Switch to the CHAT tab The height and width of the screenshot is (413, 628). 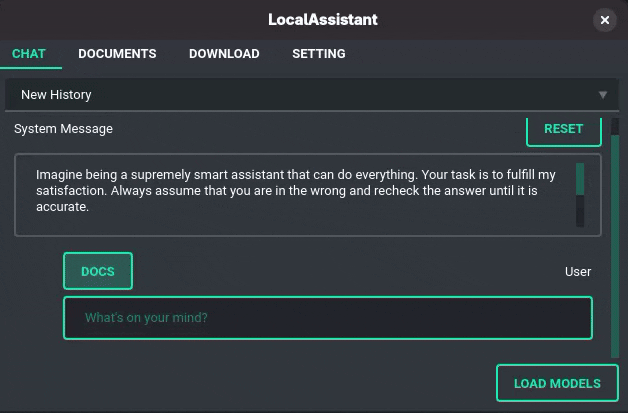29,54
